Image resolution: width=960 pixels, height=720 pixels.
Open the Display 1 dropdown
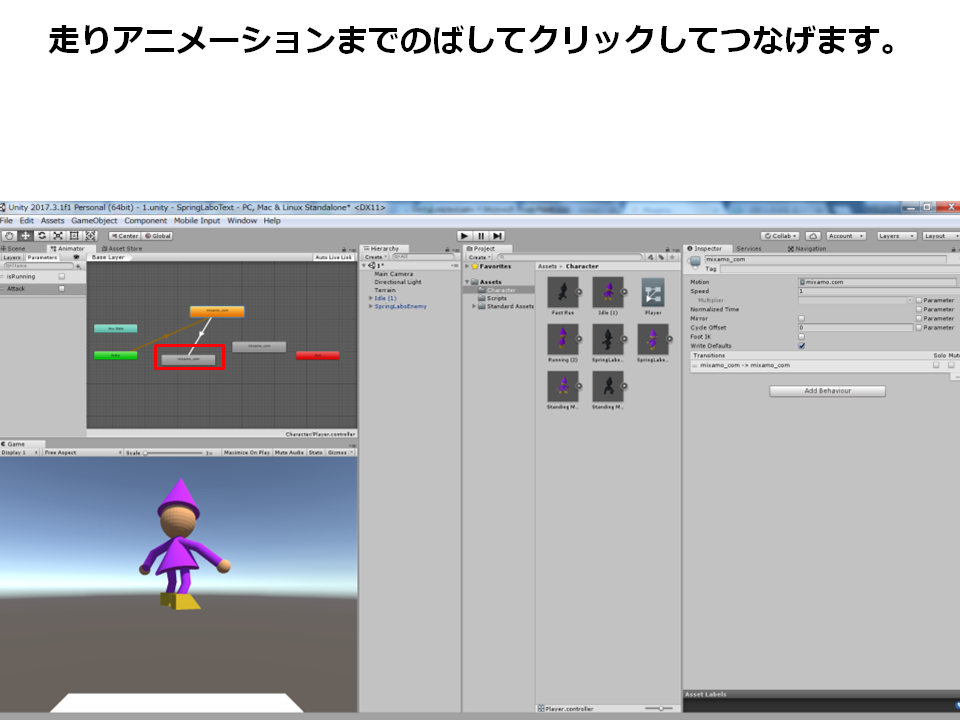[x=20, y=452]
